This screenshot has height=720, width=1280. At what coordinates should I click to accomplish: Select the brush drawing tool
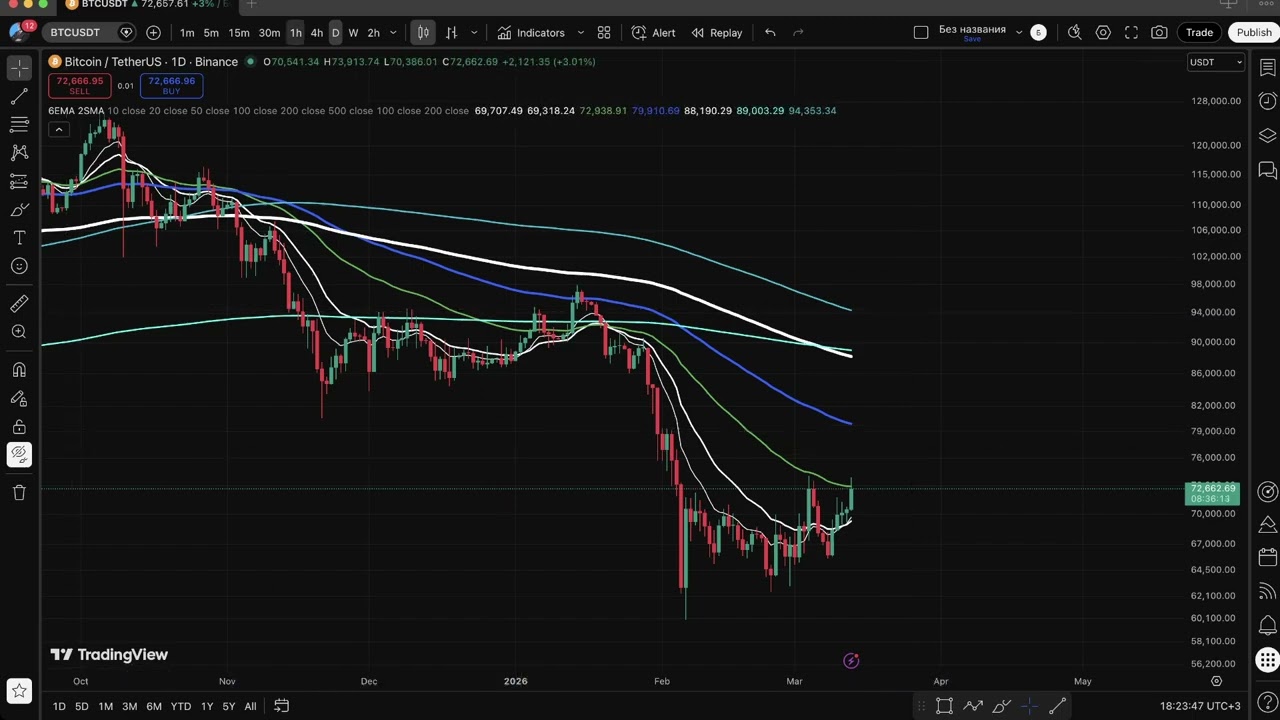pos(19,210)
